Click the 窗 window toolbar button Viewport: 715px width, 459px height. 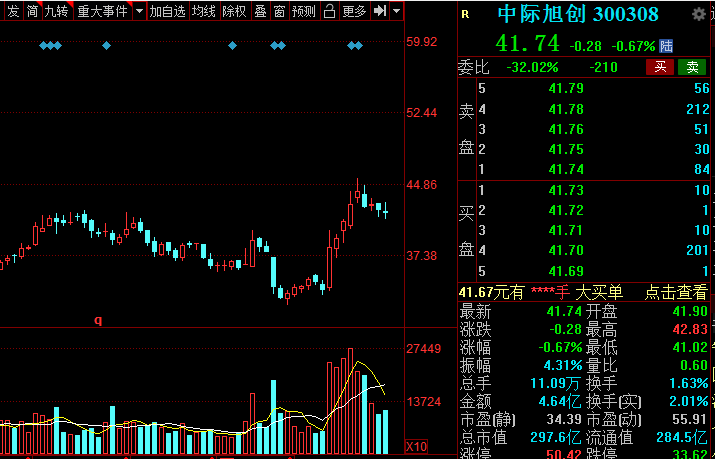tap(279, 12)
